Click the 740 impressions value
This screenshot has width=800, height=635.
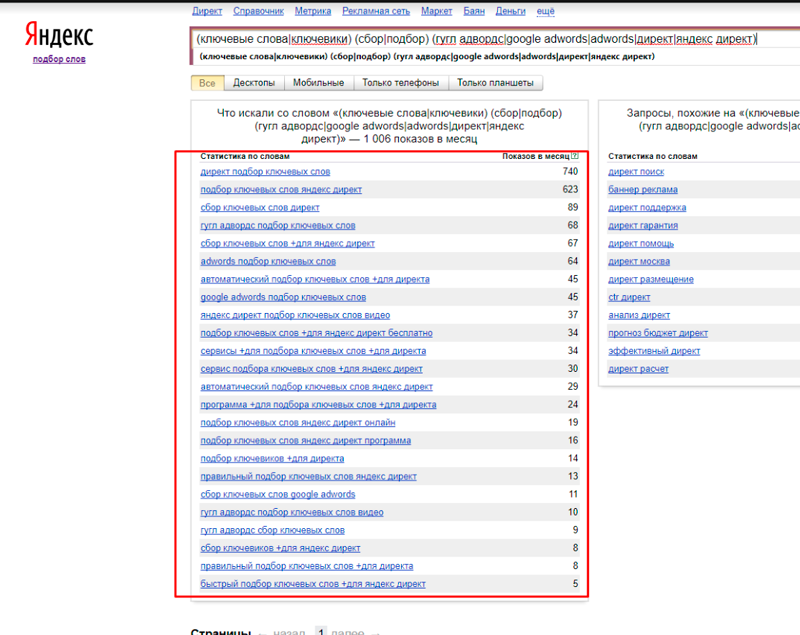click(x=570, y=171)
